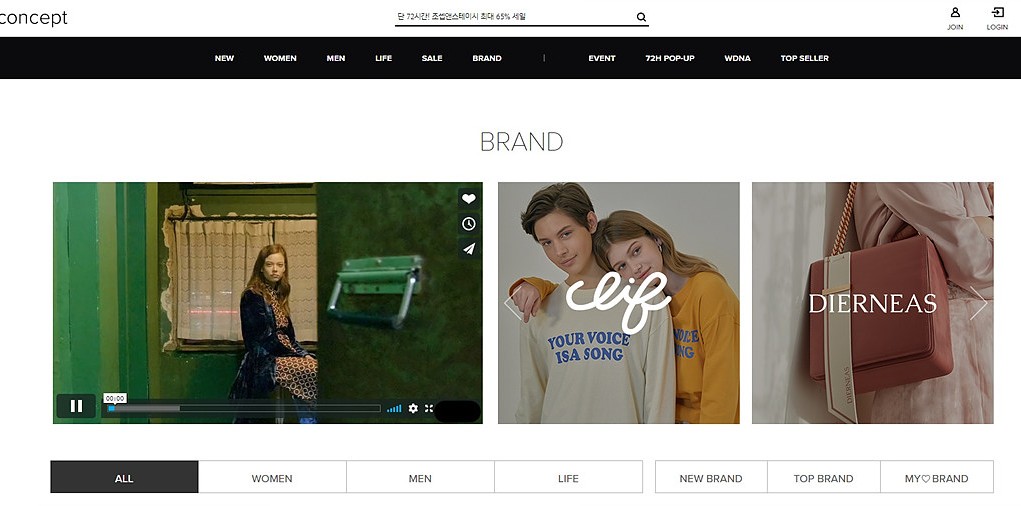Adjust video volume bars
Viewport: 1021px width, 506px height.
(394, 408)
